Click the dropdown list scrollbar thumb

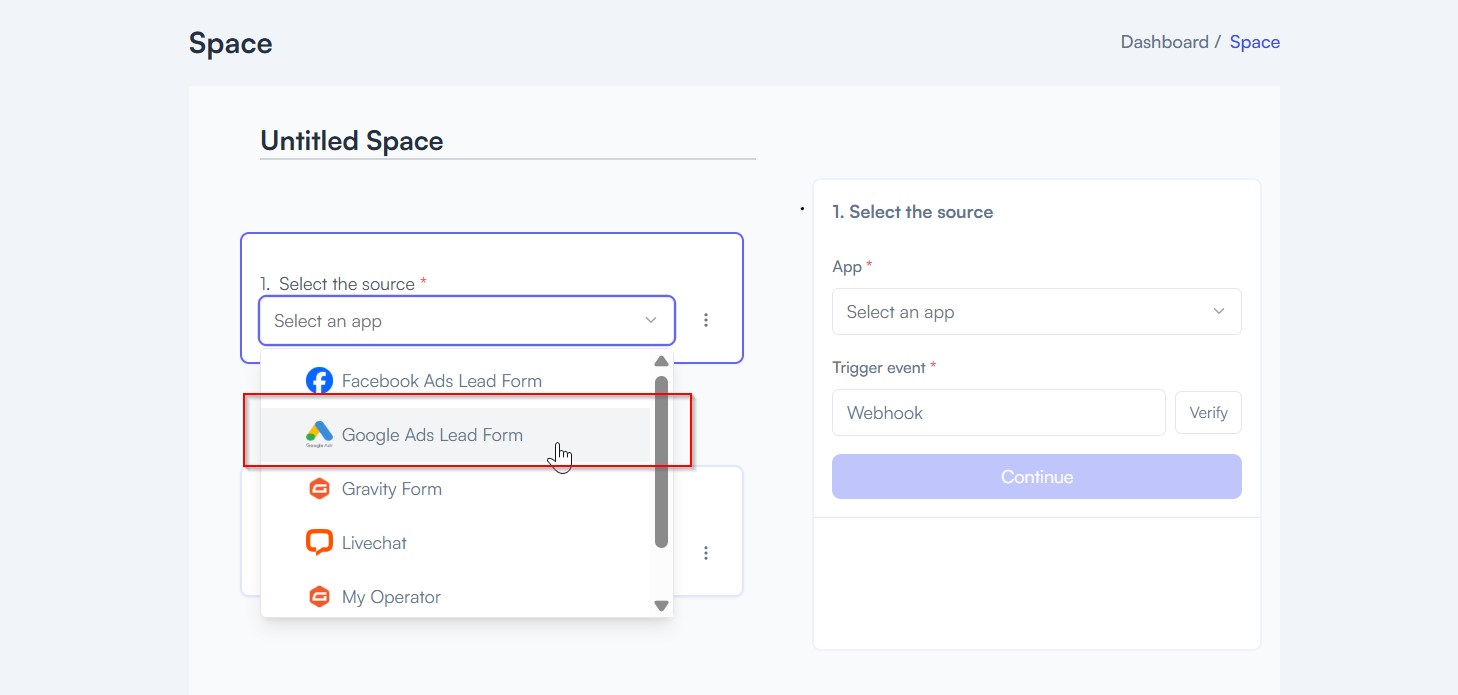(x=661, y=462)
